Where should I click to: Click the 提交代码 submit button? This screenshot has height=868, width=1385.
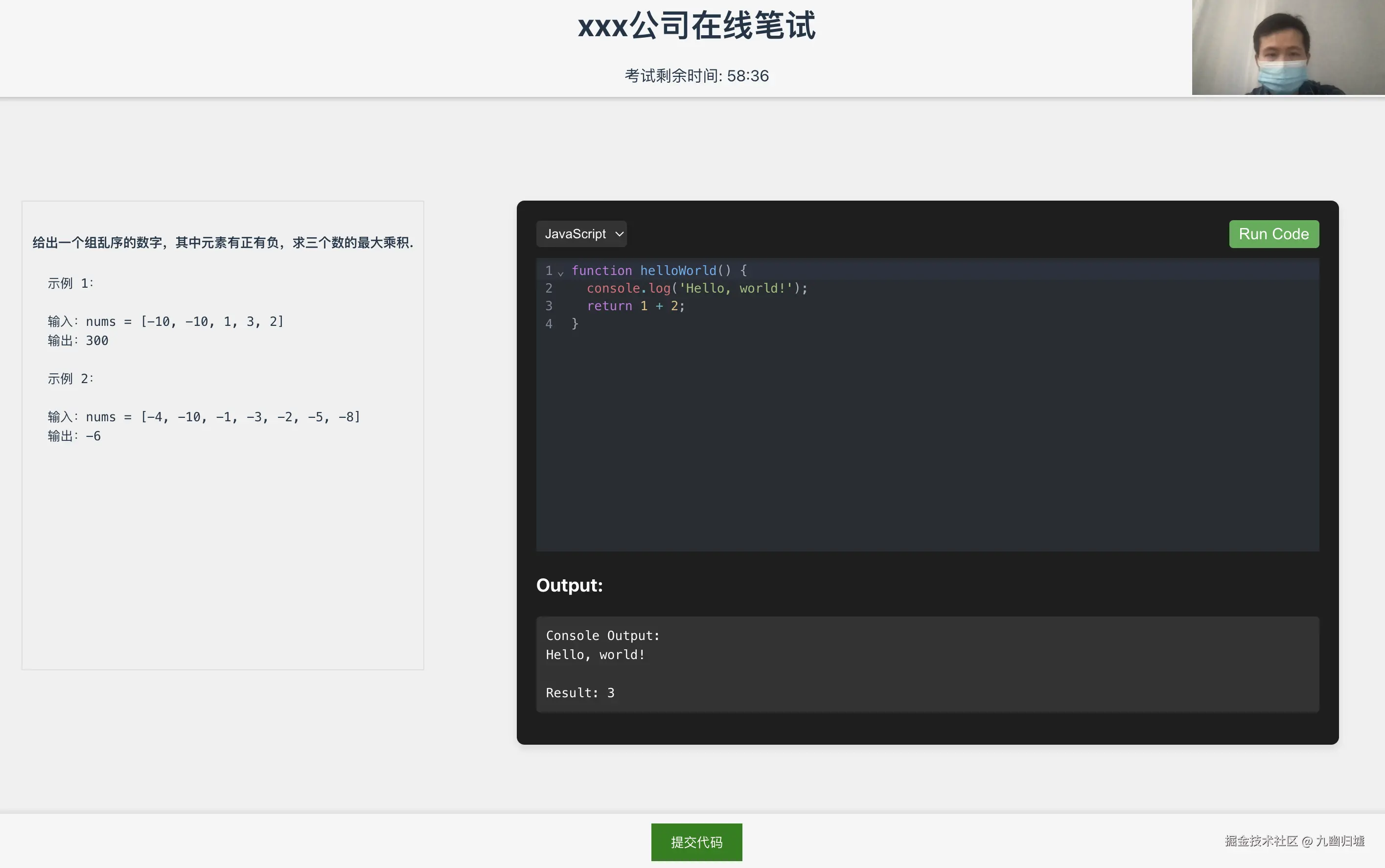pyautogui.click(x=696, y=842)
